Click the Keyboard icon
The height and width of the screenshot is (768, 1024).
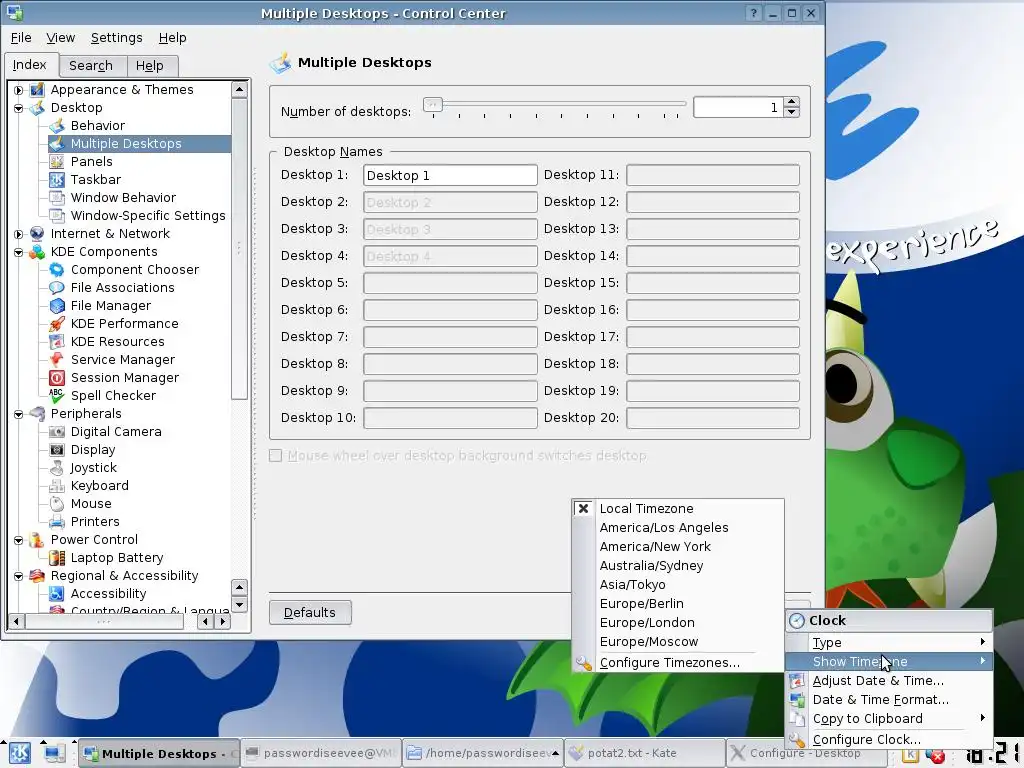pos(57,486)
